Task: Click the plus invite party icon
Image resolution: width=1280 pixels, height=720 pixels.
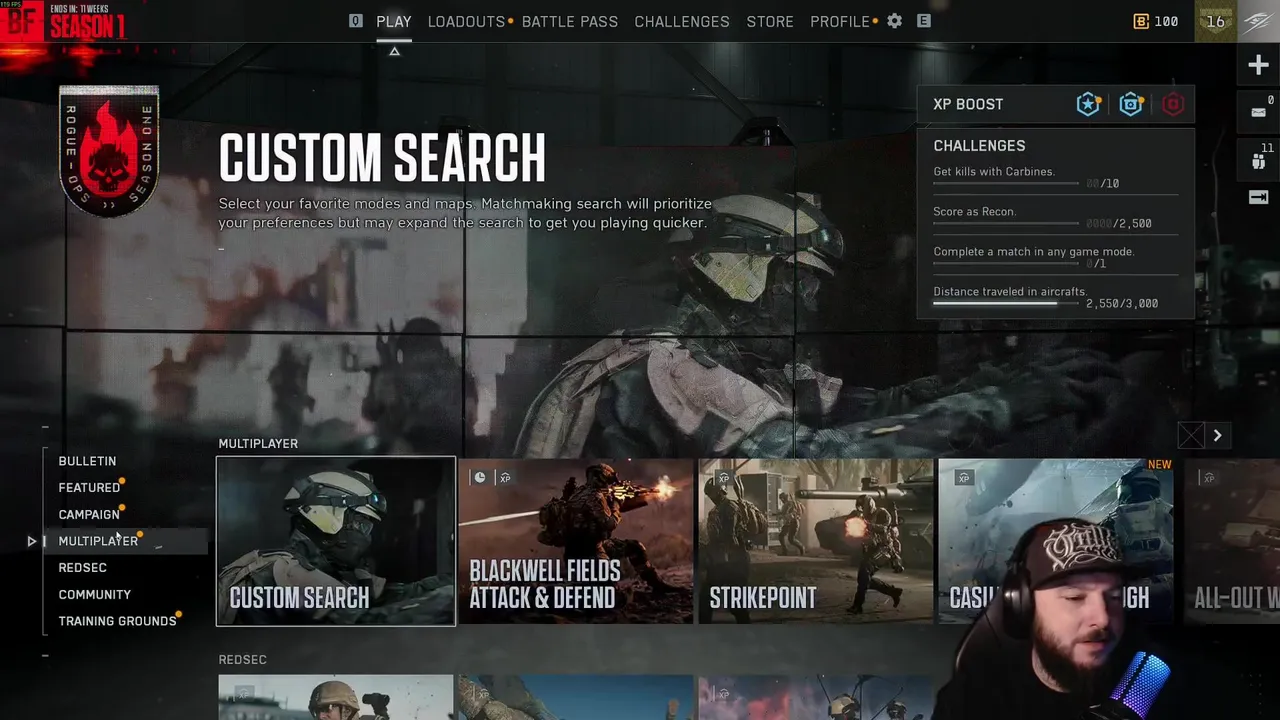Action: [1258, 66]
